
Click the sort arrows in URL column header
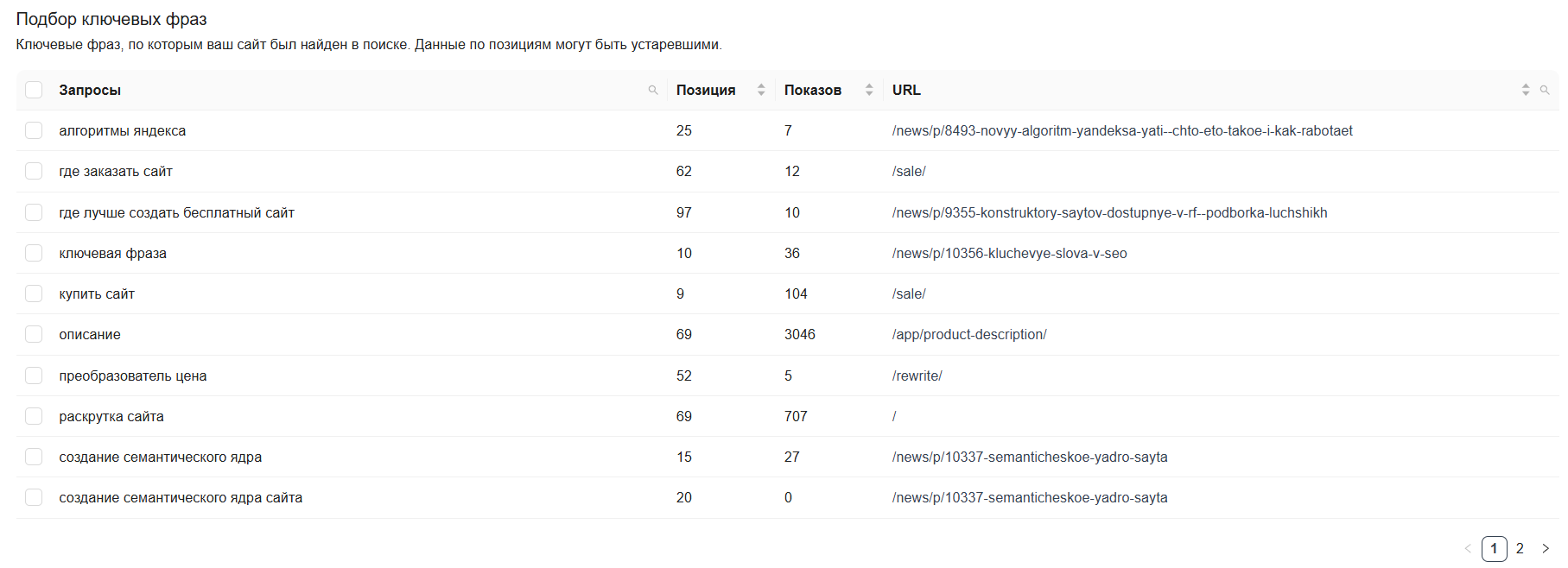(x=1526, y=90)
